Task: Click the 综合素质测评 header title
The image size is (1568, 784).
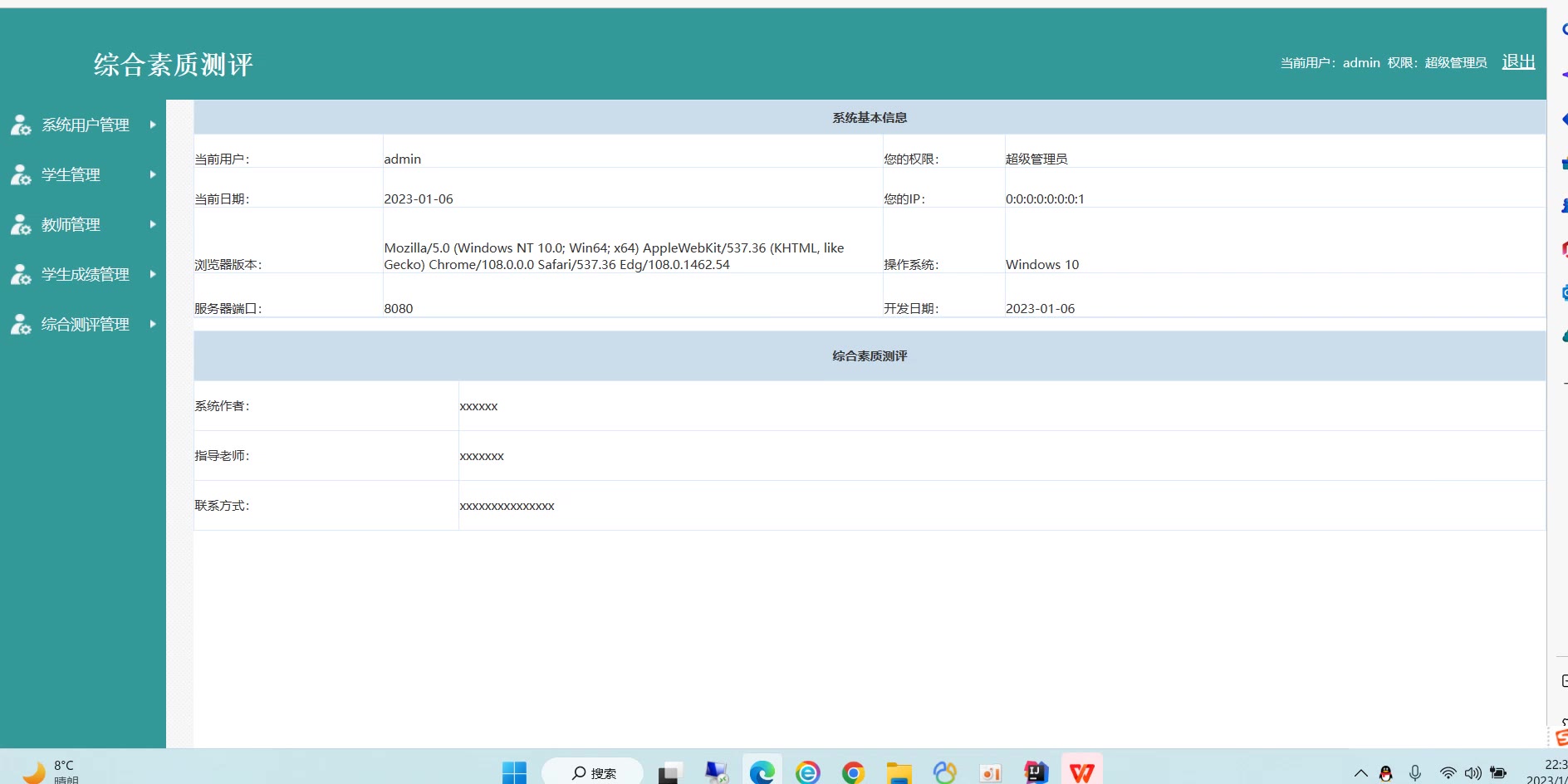Action: point(173,65)
